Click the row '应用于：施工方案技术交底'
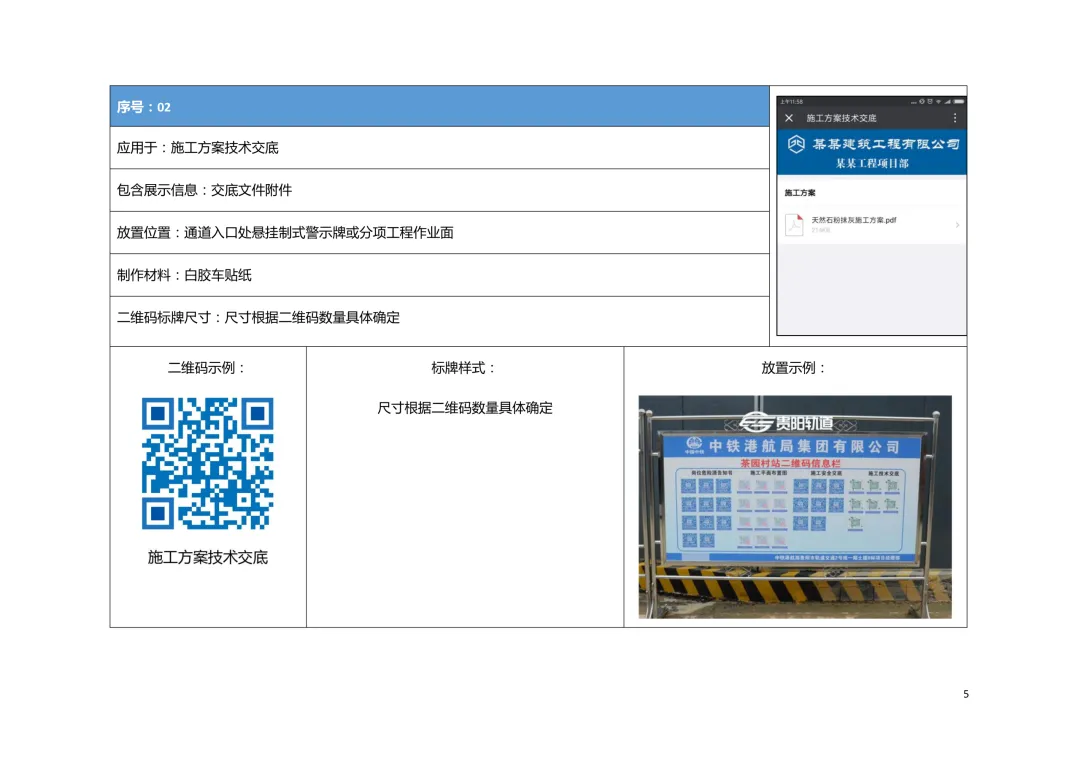This screenshot has height=764, width=1080. click(x=439, y=148)
